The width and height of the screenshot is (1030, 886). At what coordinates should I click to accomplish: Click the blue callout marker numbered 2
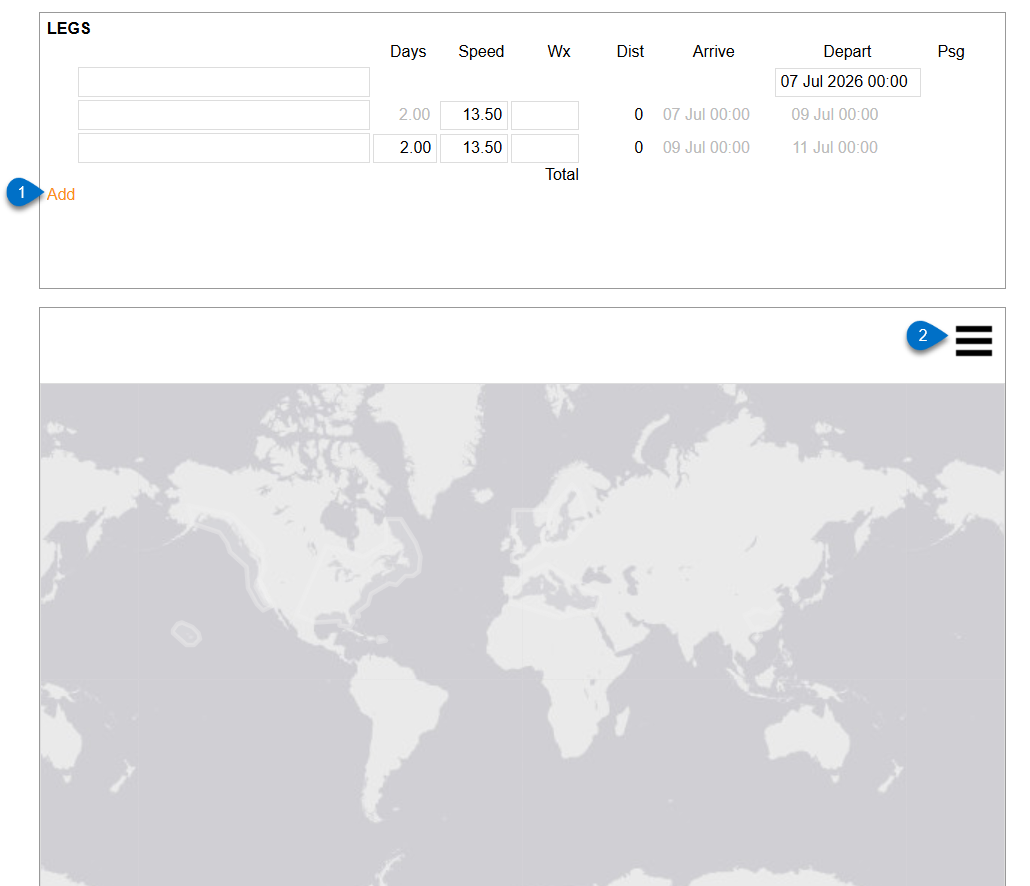coord(923,336)
